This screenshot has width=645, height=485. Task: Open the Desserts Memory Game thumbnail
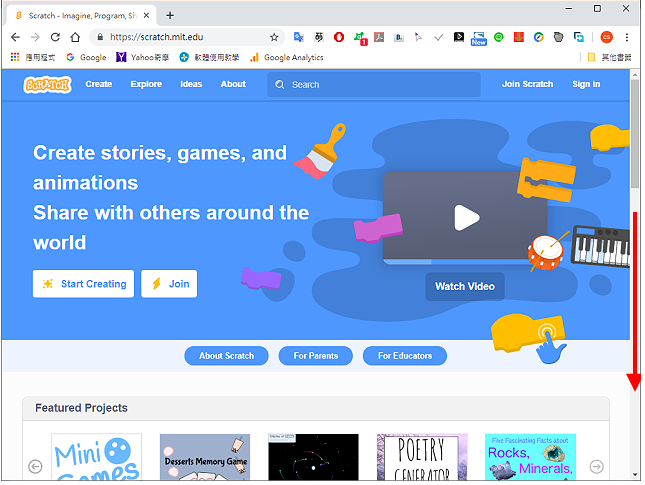205,457
